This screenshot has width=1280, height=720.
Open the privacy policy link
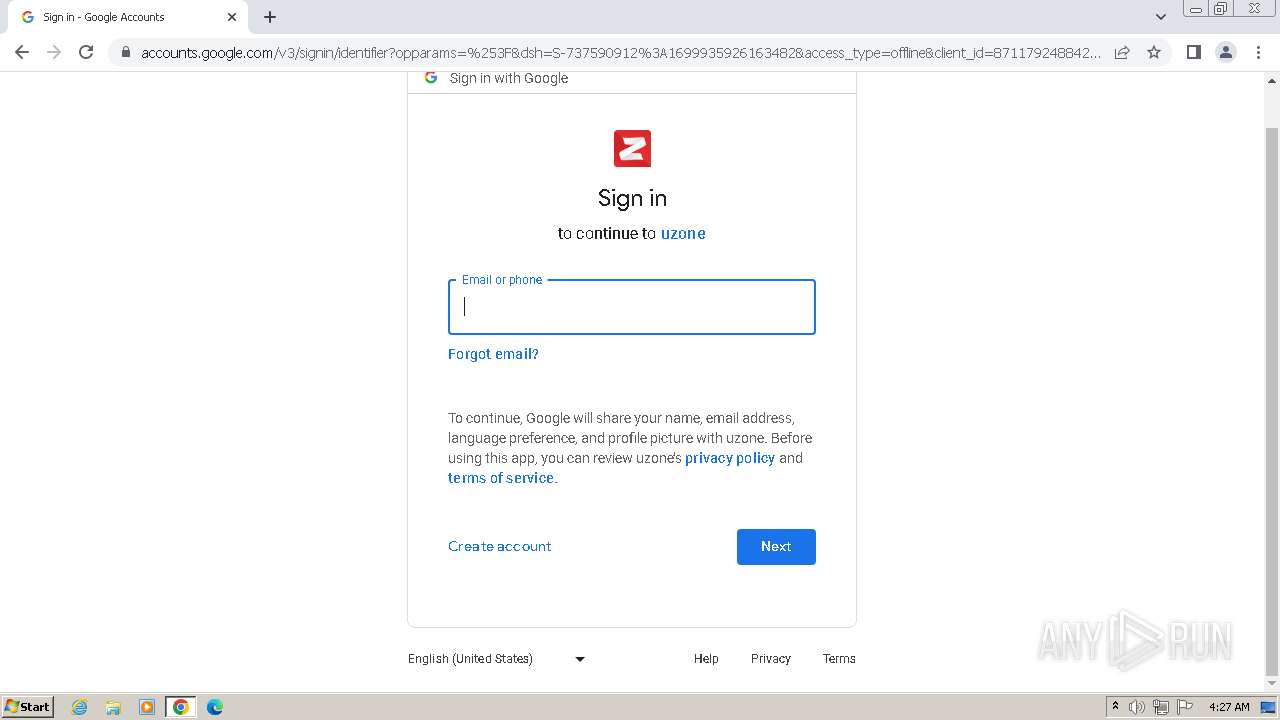click(730, 458)
